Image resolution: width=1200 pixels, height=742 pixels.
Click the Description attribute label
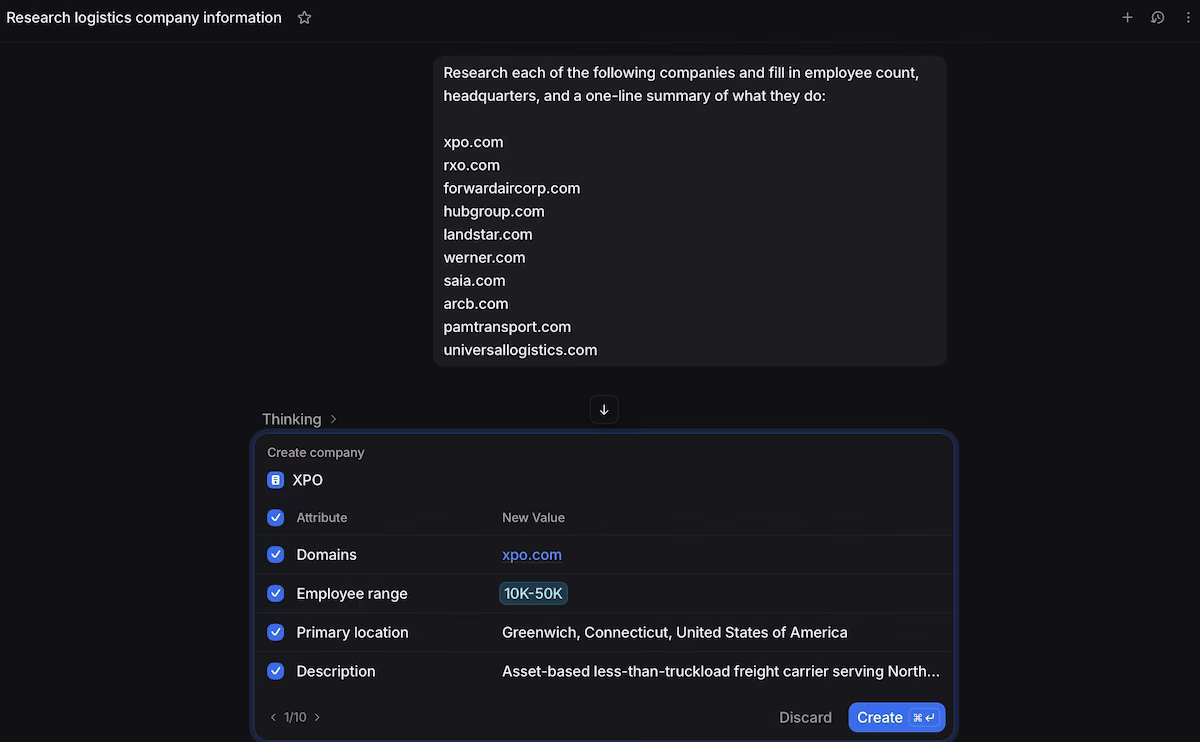tap(336, 671)
